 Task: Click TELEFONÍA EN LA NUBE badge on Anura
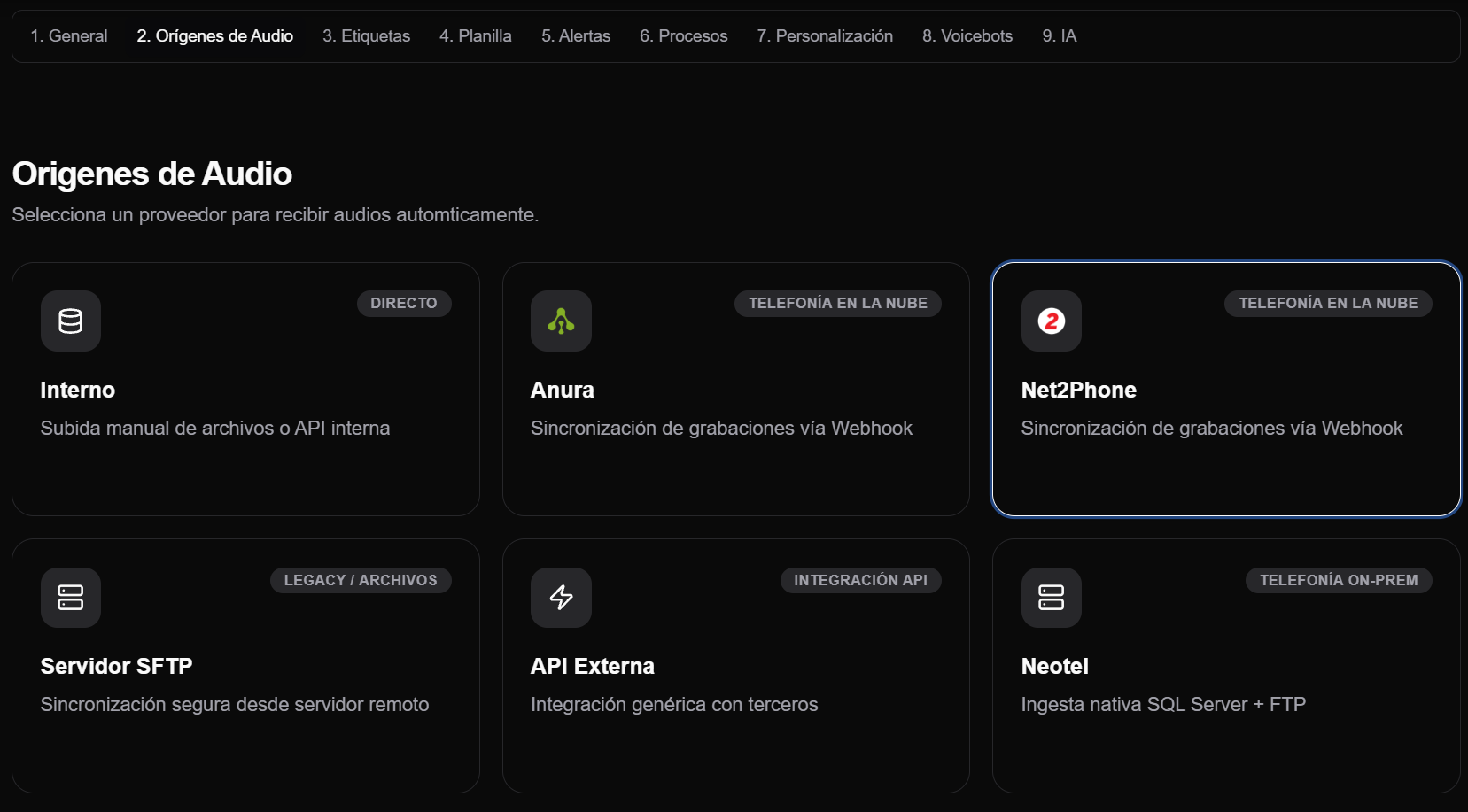[838, 303]
